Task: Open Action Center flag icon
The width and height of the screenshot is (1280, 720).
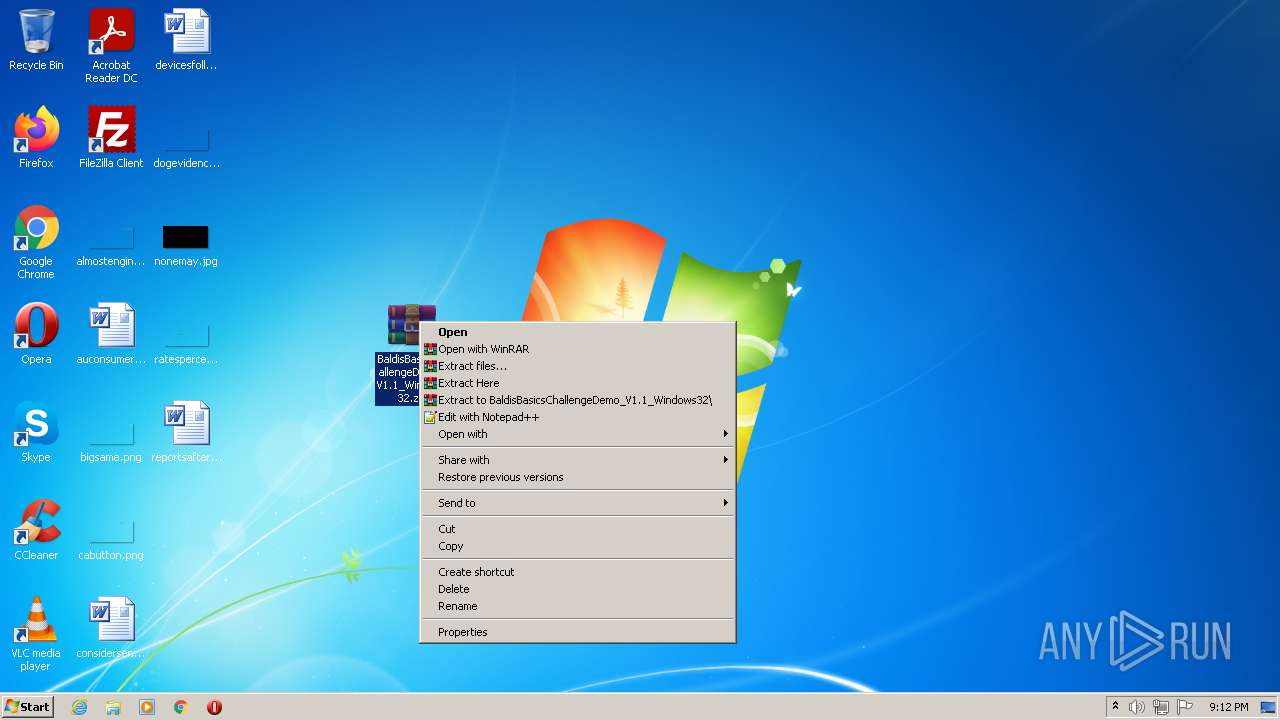Action: (1185, 707)
